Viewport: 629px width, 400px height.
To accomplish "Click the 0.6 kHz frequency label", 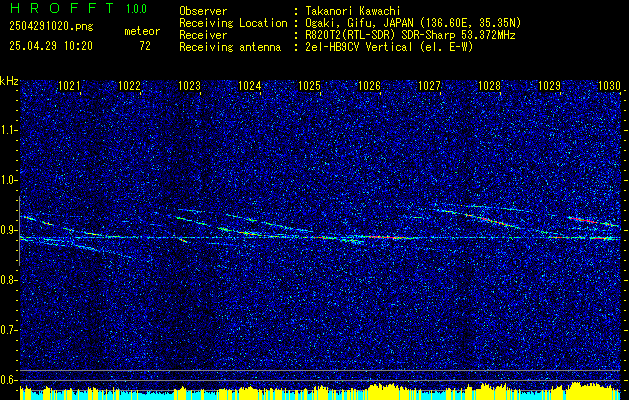I will click(x=8, y=380).
